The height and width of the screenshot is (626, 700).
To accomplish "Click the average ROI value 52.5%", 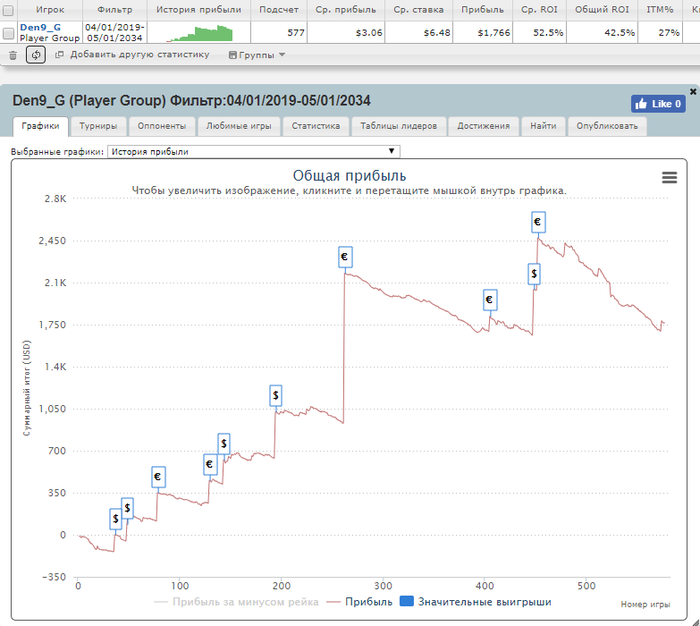I will coord(548,33).
